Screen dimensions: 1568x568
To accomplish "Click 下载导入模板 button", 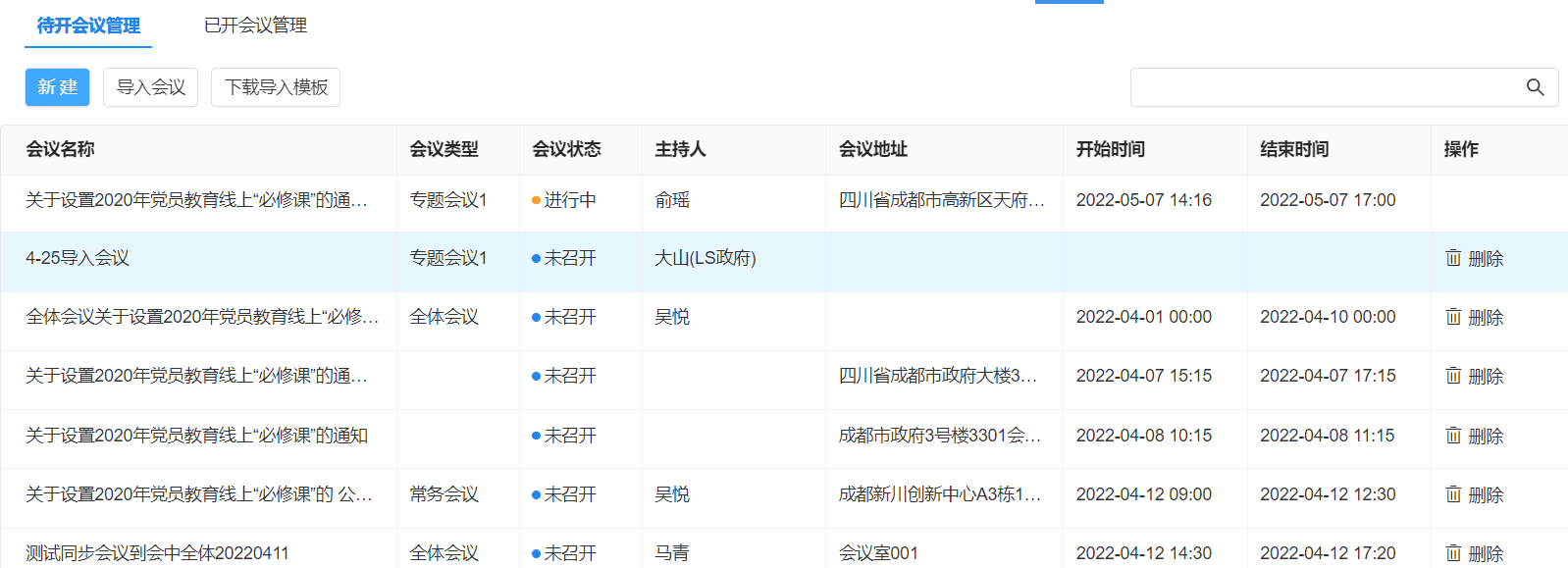I will point(276,87).
